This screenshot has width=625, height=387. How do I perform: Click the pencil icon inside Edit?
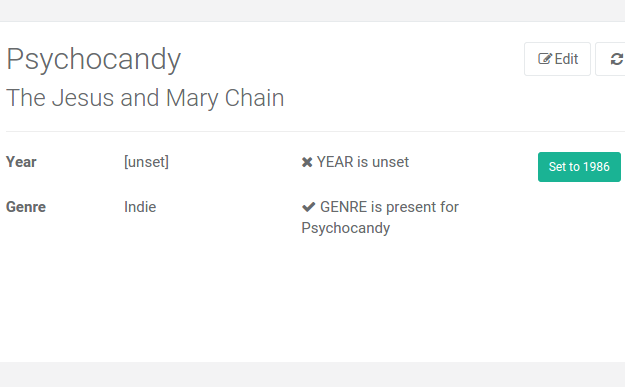(545, 59)
